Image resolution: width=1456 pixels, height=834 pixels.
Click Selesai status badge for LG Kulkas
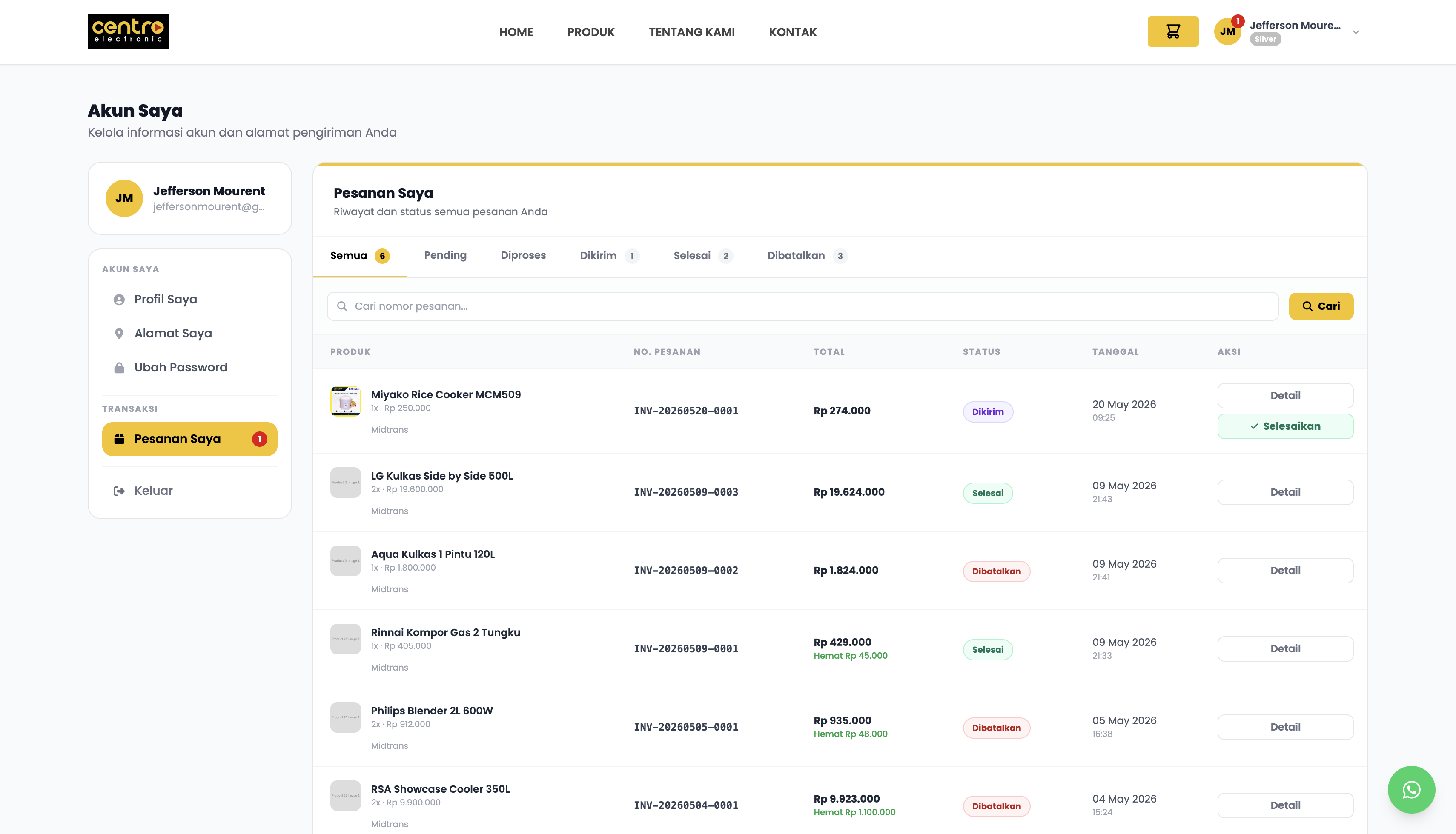(988, 493)
